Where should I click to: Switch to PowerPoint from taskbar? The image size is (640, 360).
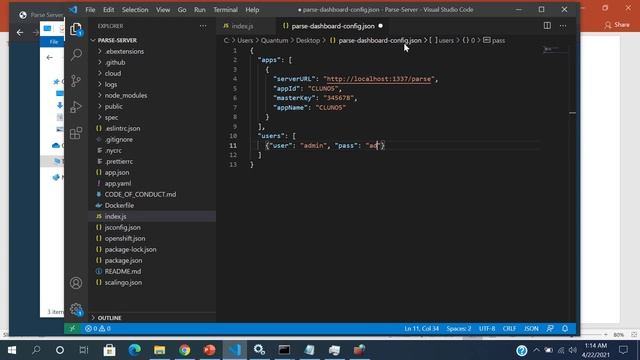point(209,350)
